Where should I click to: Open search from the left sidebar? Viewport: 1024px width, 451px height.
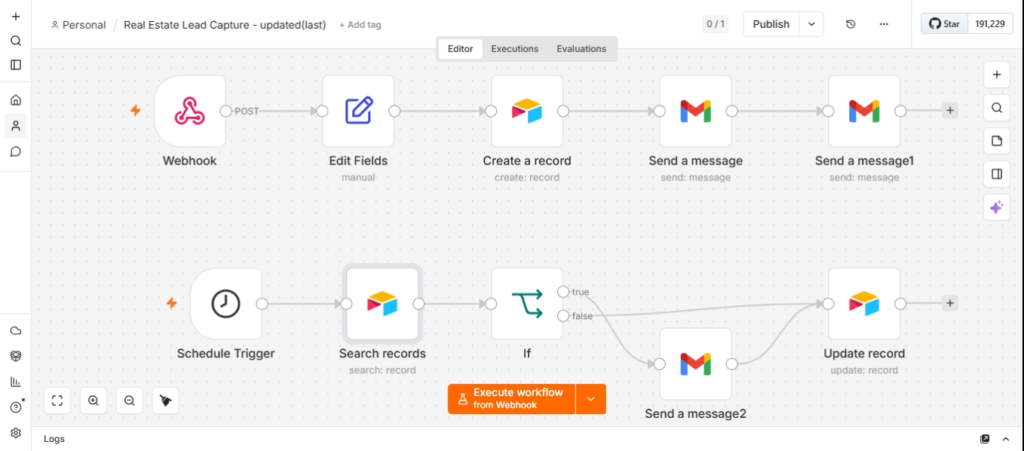pos(16,40)
